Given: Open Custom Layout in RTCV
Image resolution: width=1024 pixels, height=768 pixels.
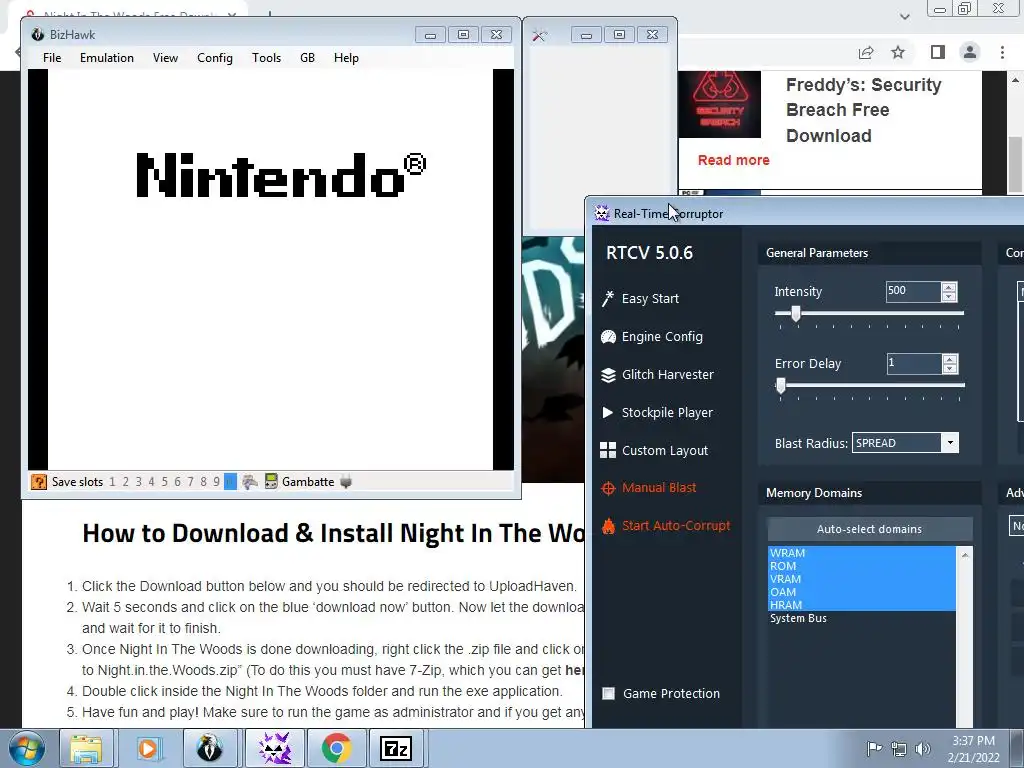Looking at the screenshot, I should pyautogui.click(x=654, y=450).
